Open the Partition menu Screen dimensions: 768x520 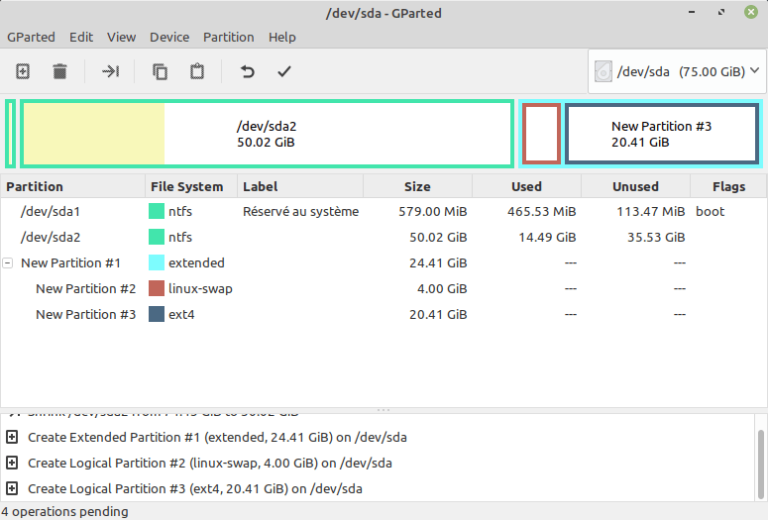pos(228,37)
